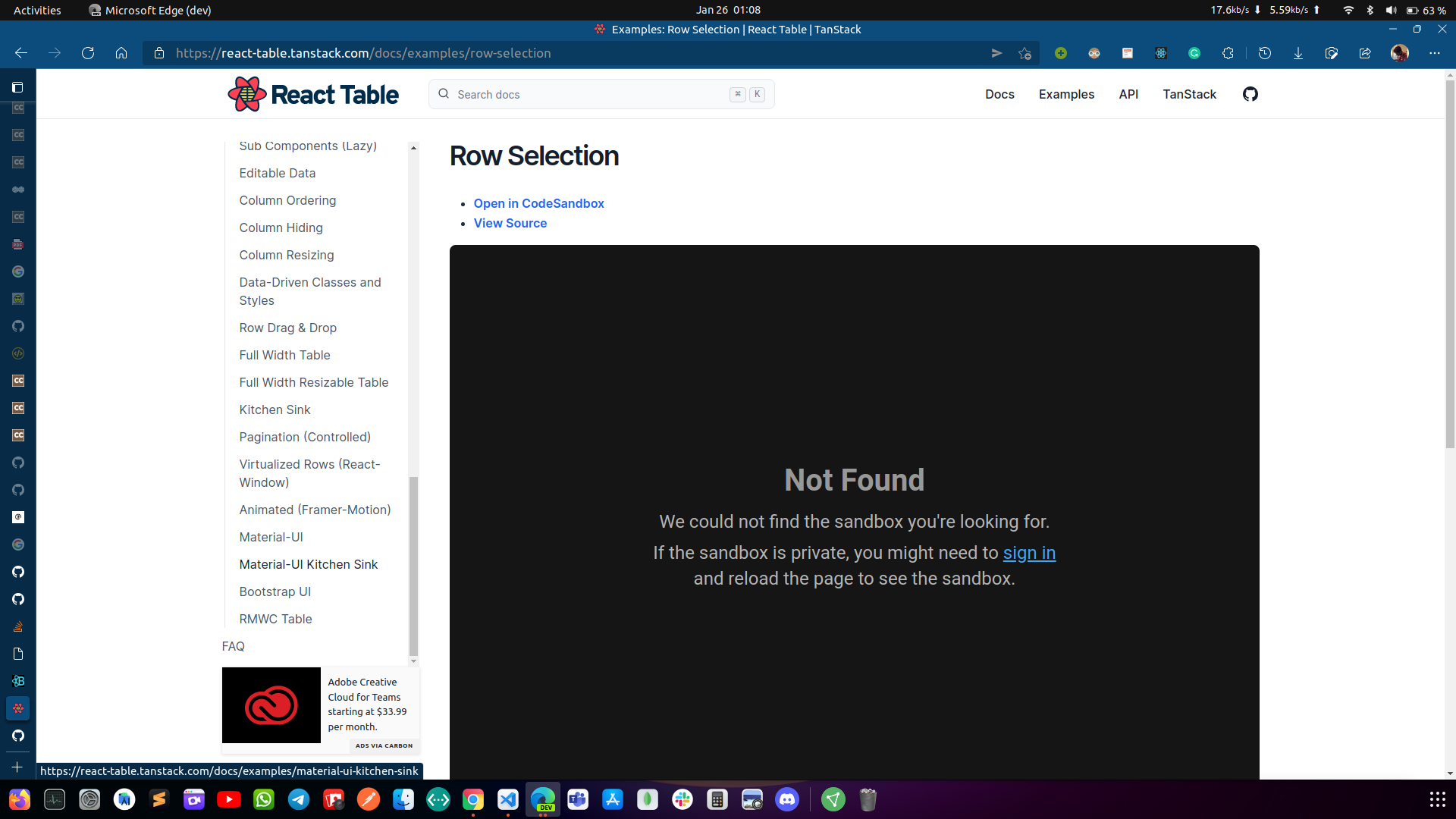Toggle the vertical tabs panel
1456x819 pixels.
pos(17,87)
